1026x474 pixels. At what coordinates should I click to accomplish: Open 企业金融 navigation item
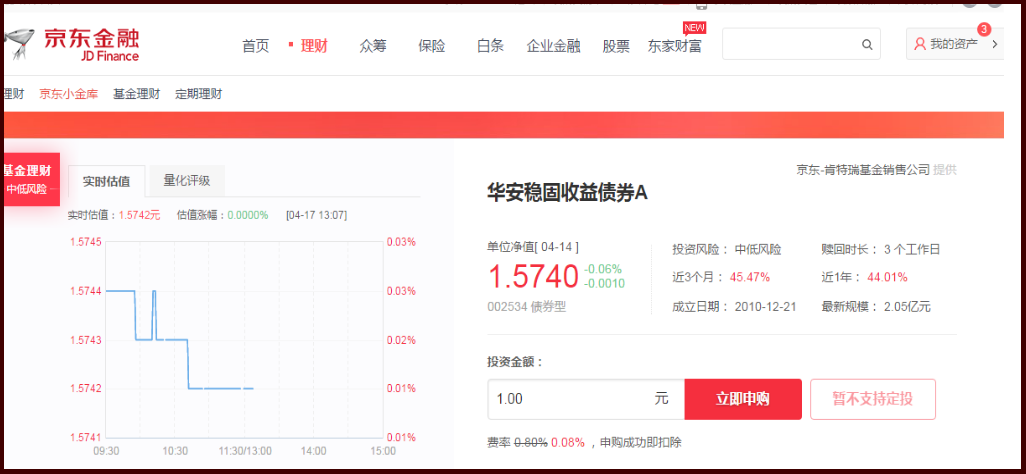pos(554,46)
